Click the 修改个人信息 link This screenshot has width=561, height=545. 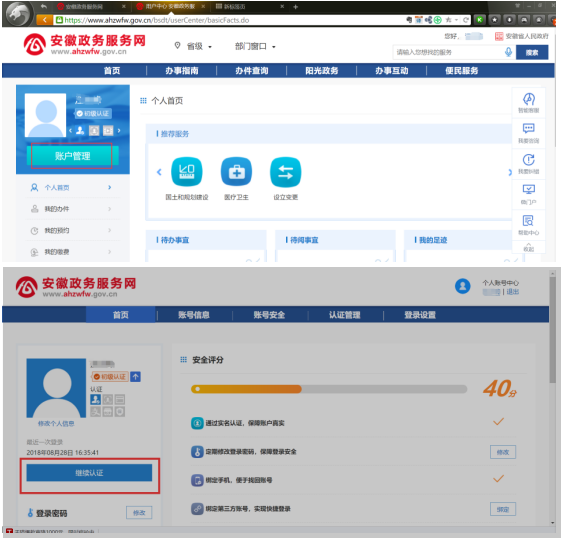(56, 424)
